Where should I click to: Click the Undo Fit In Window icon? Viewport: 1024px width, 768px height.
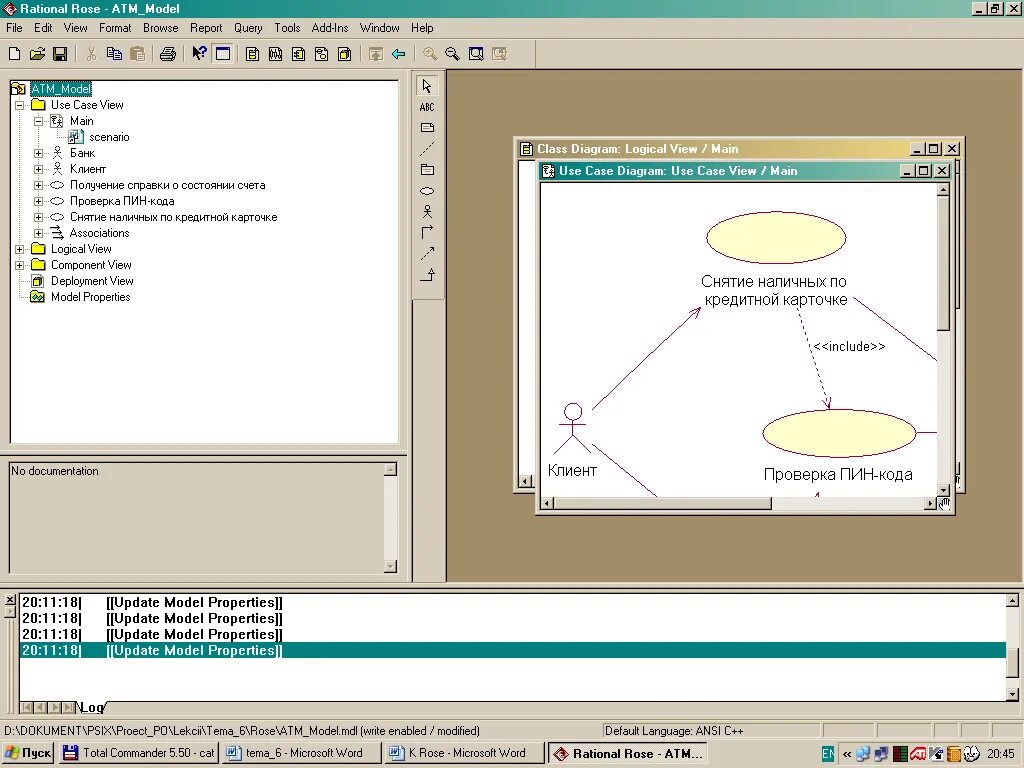coord(500,54)
